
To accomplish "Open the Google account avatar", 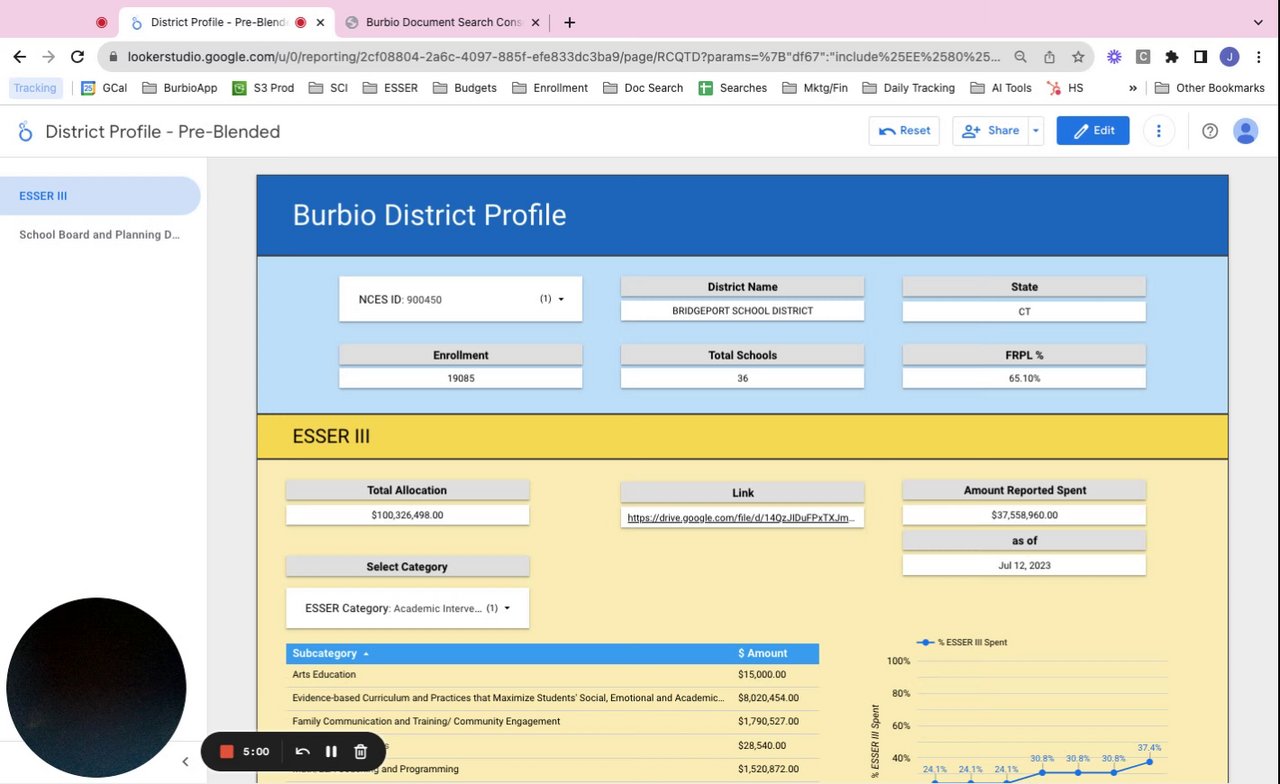I will tap(1245, 131).
